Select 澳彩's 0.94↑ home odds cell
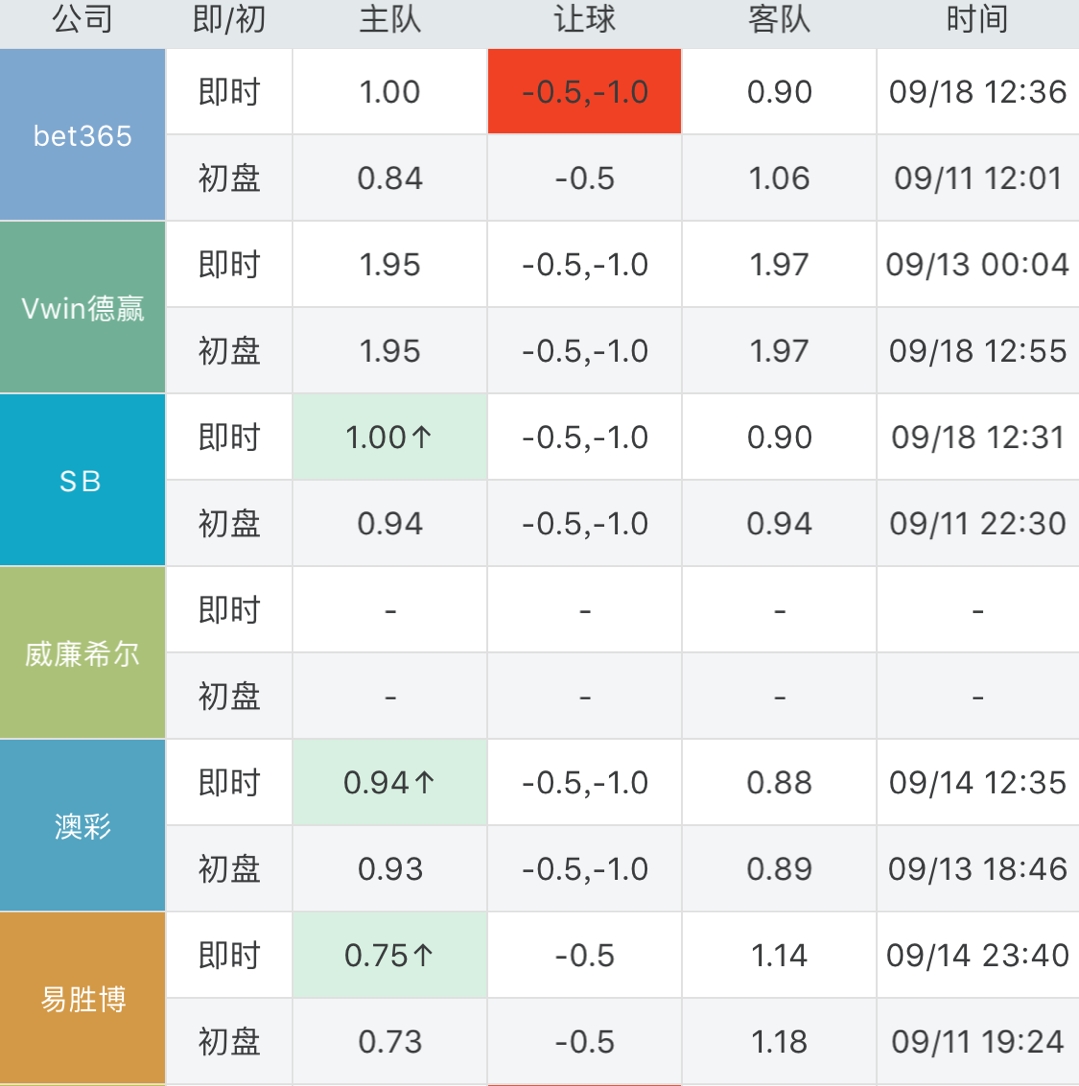 pyautogui.click(x=389, y=783)
